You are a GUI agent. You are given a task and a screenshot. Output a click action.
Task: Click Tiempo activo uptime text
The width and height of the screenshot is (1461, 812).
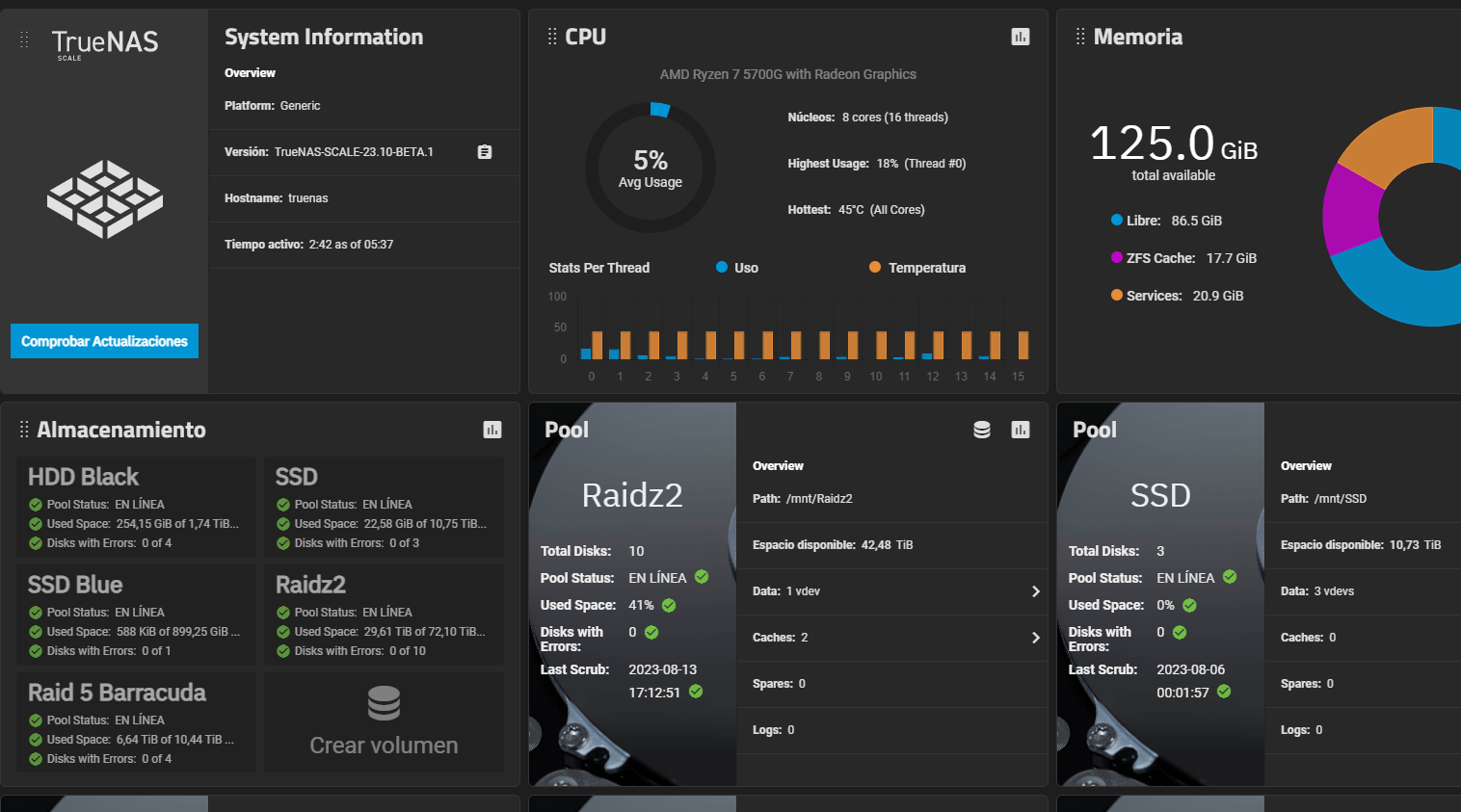coord(308,245)
